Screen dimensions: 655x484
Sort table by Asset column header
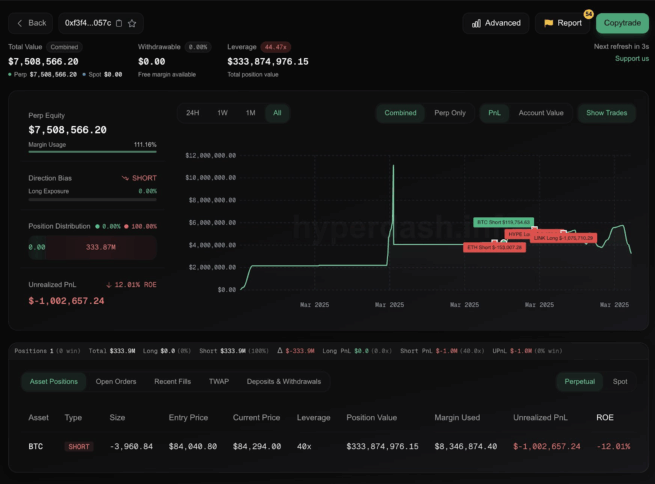pyautogui.click(x=38, y=418)
